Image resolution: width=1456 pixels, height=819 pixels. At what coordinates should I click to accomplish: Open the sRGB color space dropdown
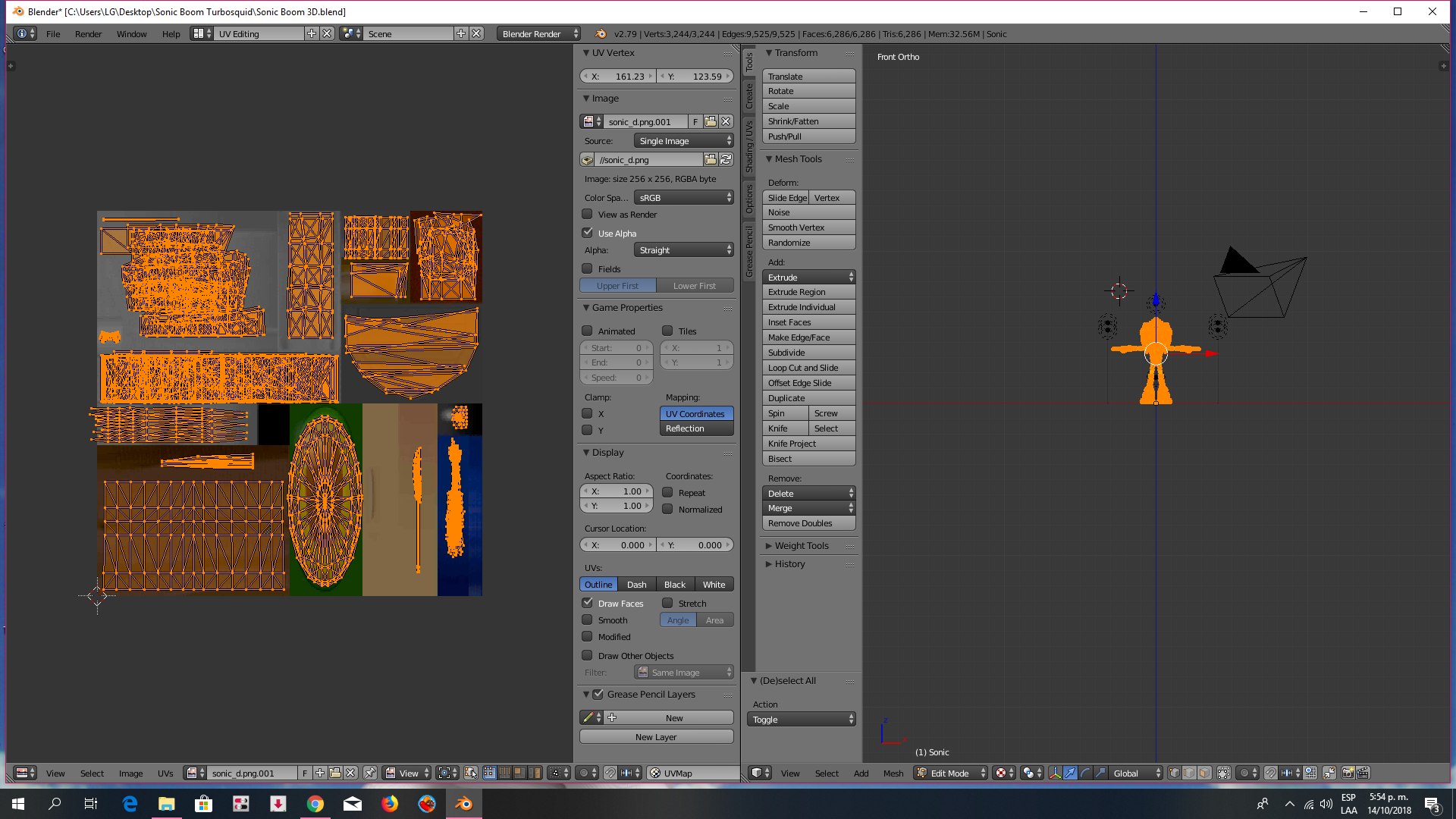pyautogui.click(x=684, y=197)
